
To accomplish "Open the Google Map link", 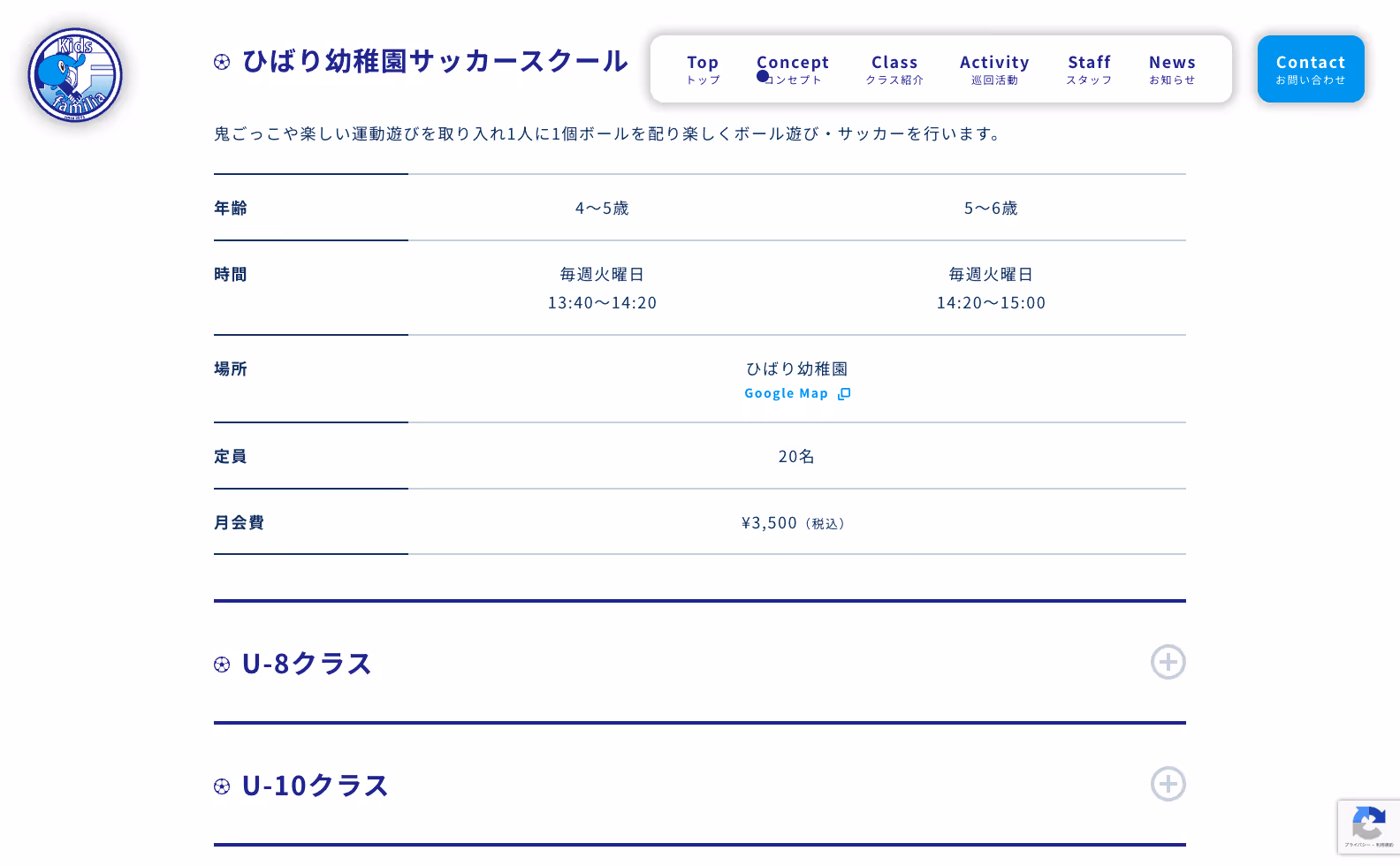I will tap(797, 394).
